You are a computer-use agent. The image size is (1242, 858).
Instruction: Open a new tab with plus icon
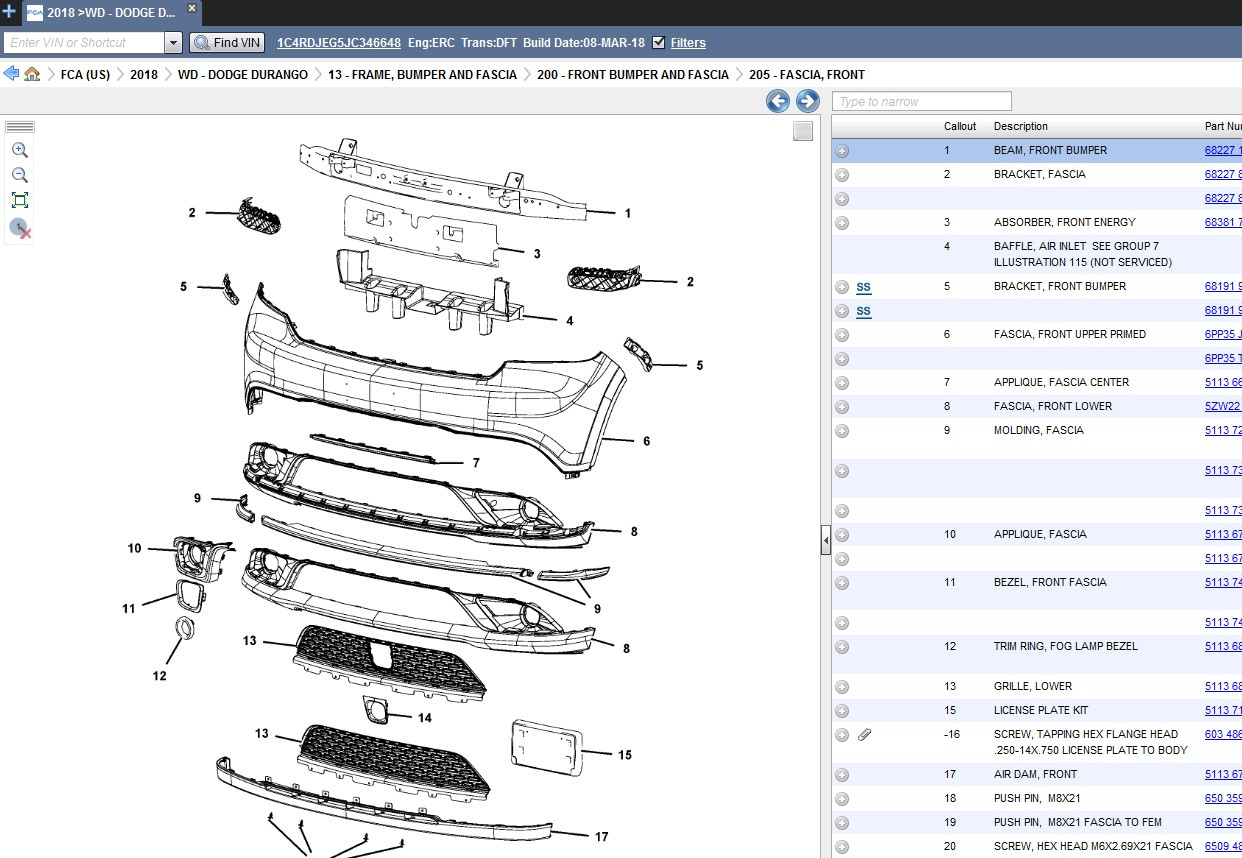[9, 12]
